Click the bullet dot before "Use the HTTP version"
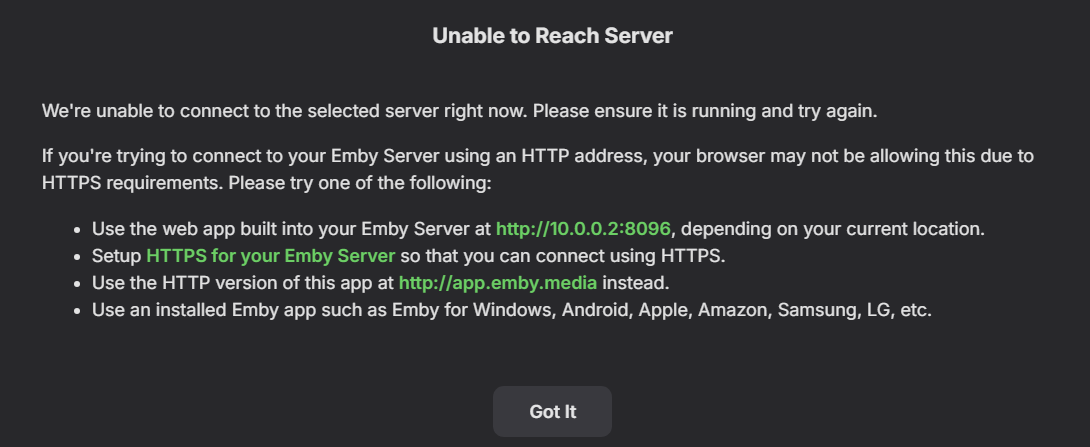The height and width of the screenshot is (447, 1090). pos(77,283)
